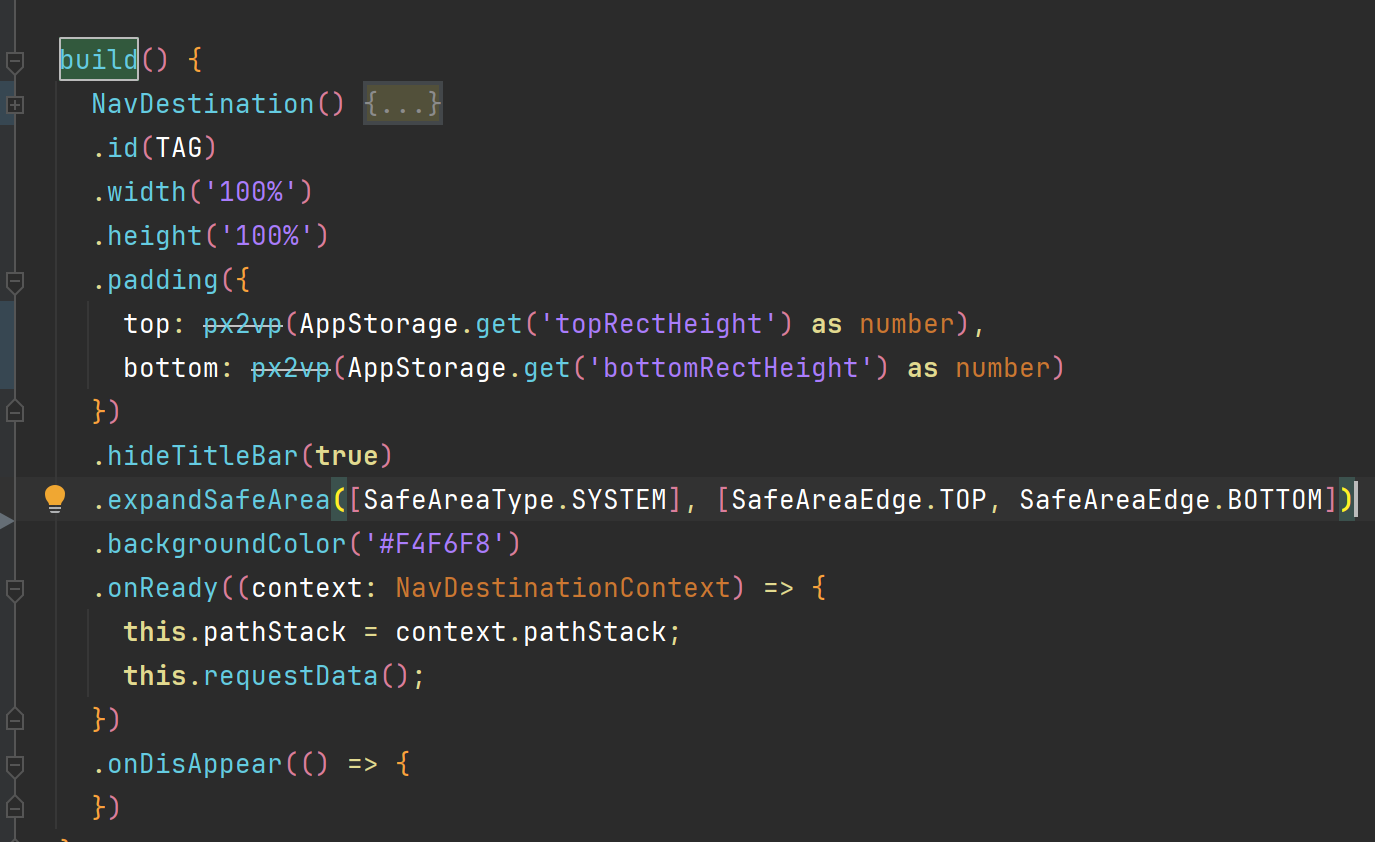1375x842 pixels.
Task: Click the true value in hideTitleBar
Action: click(x=346, y=456)
